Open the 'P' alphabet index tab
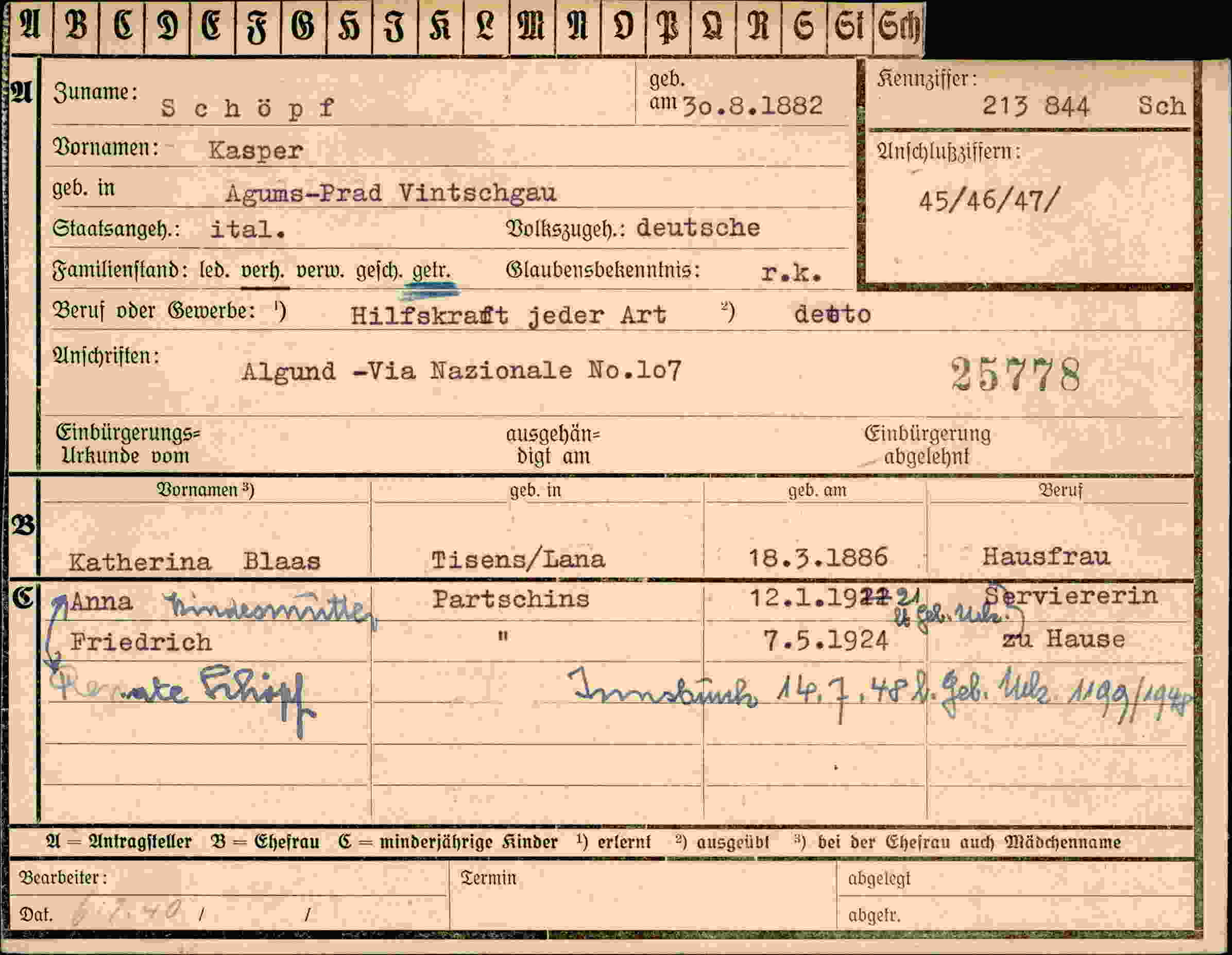The image size is (1232, 955). coord(669,27)
